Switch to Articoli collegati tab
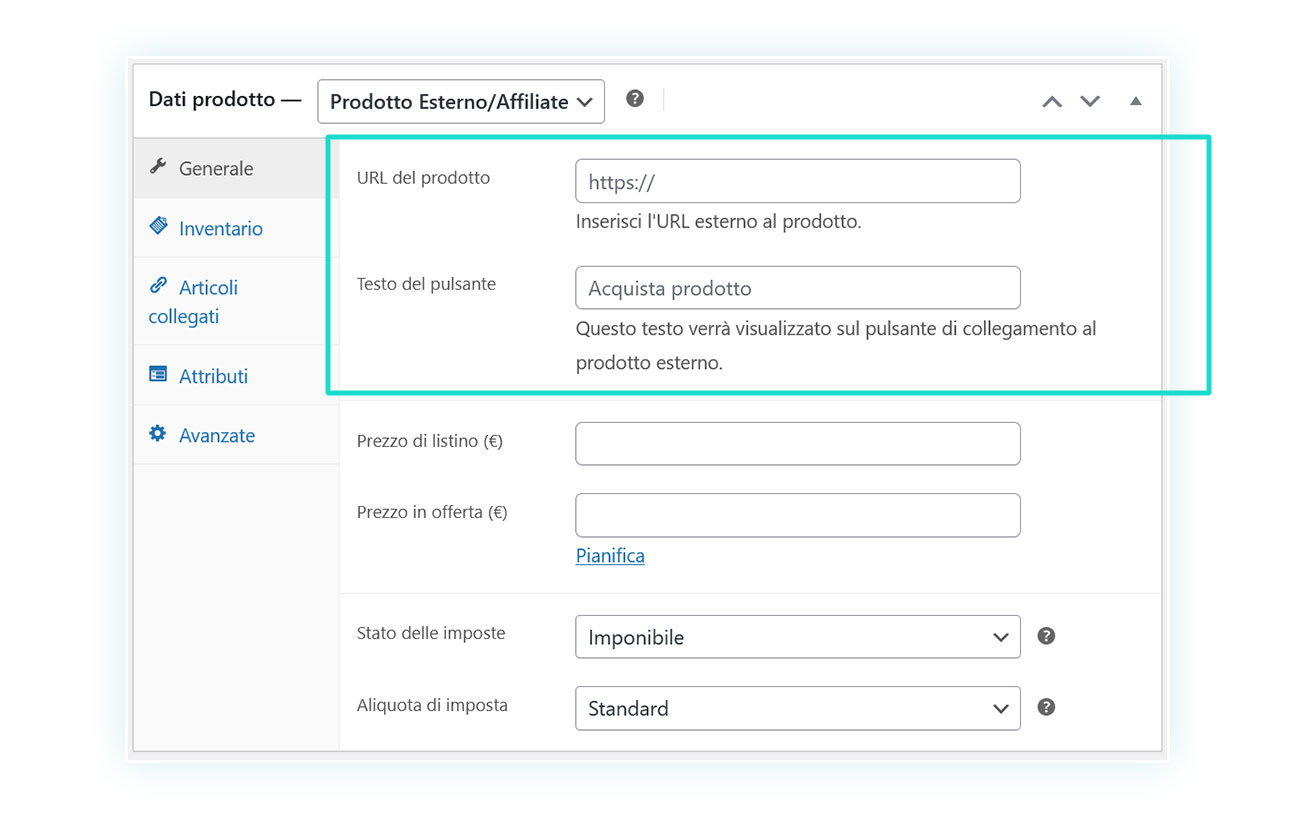The width and height of the screenshot is (1300, 818). [236, 301]
